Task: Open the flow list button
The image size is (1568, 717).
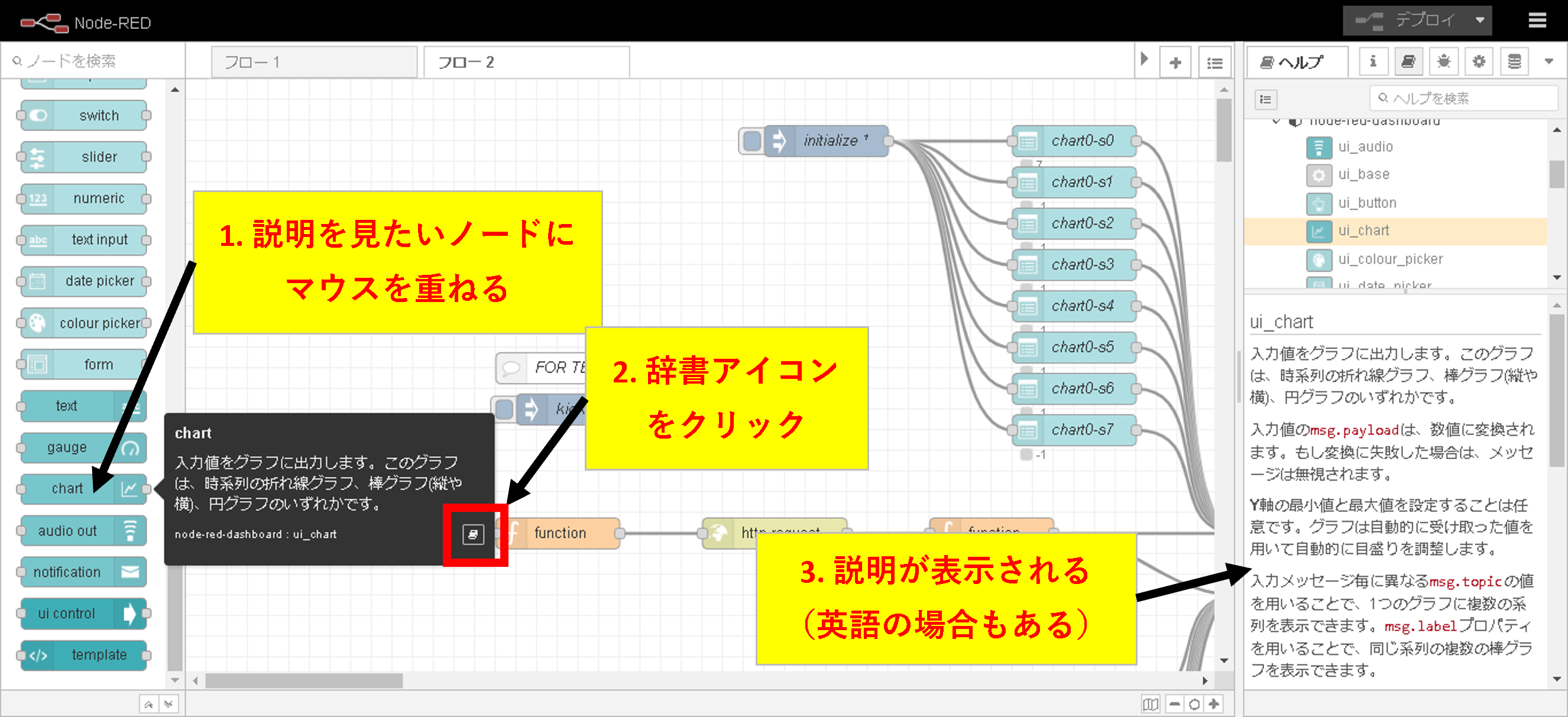Action: pos(1215,62)
